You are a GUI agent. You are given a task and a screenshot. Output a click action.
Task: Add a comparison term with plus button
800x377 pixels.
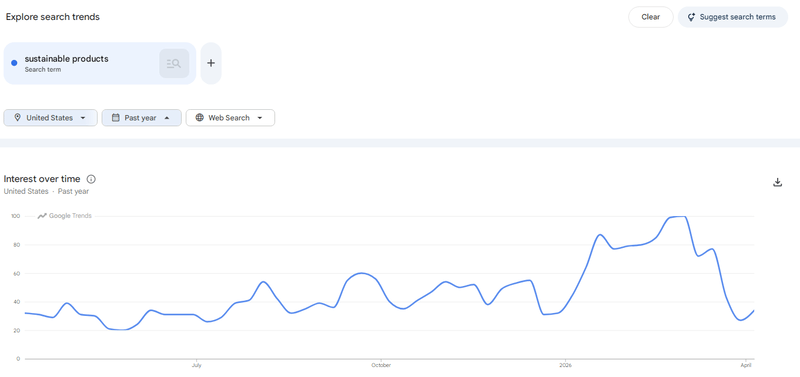click(211, 63)
